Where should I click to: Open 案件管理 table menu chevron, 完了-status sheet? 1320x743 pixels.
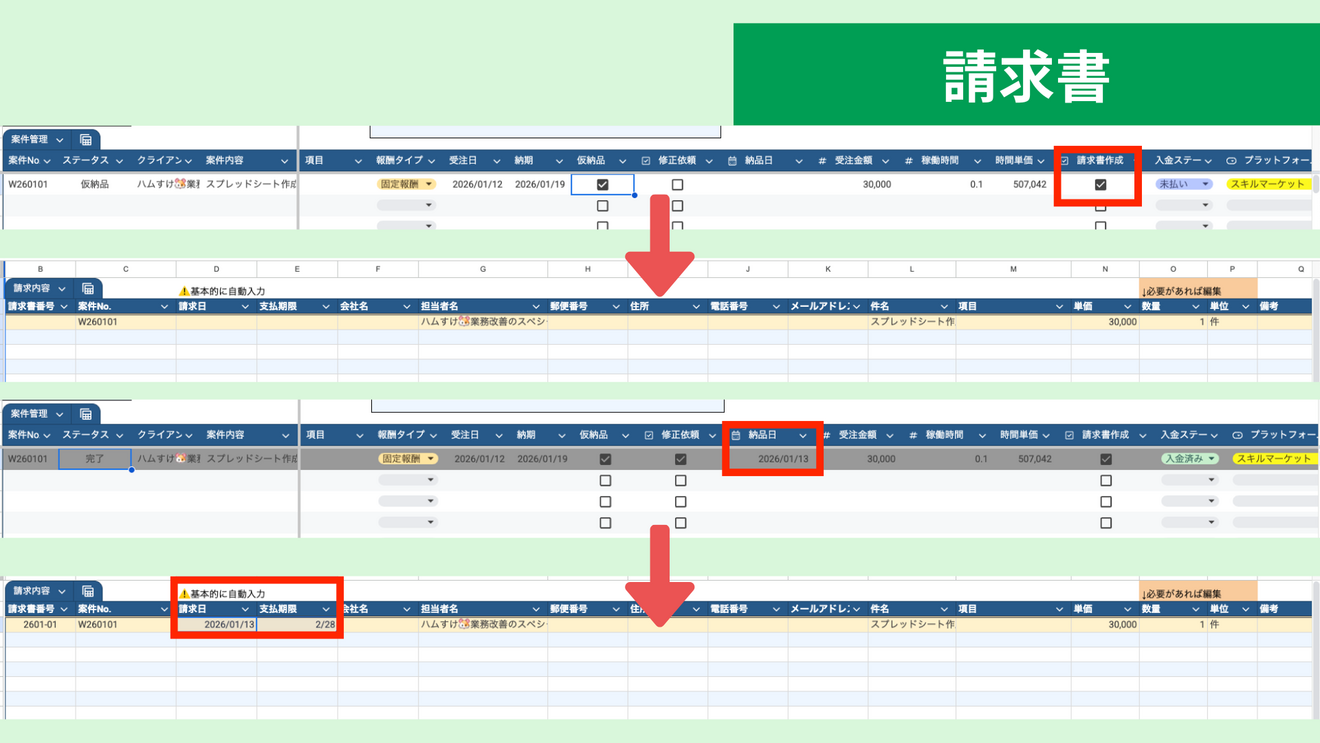59,414
